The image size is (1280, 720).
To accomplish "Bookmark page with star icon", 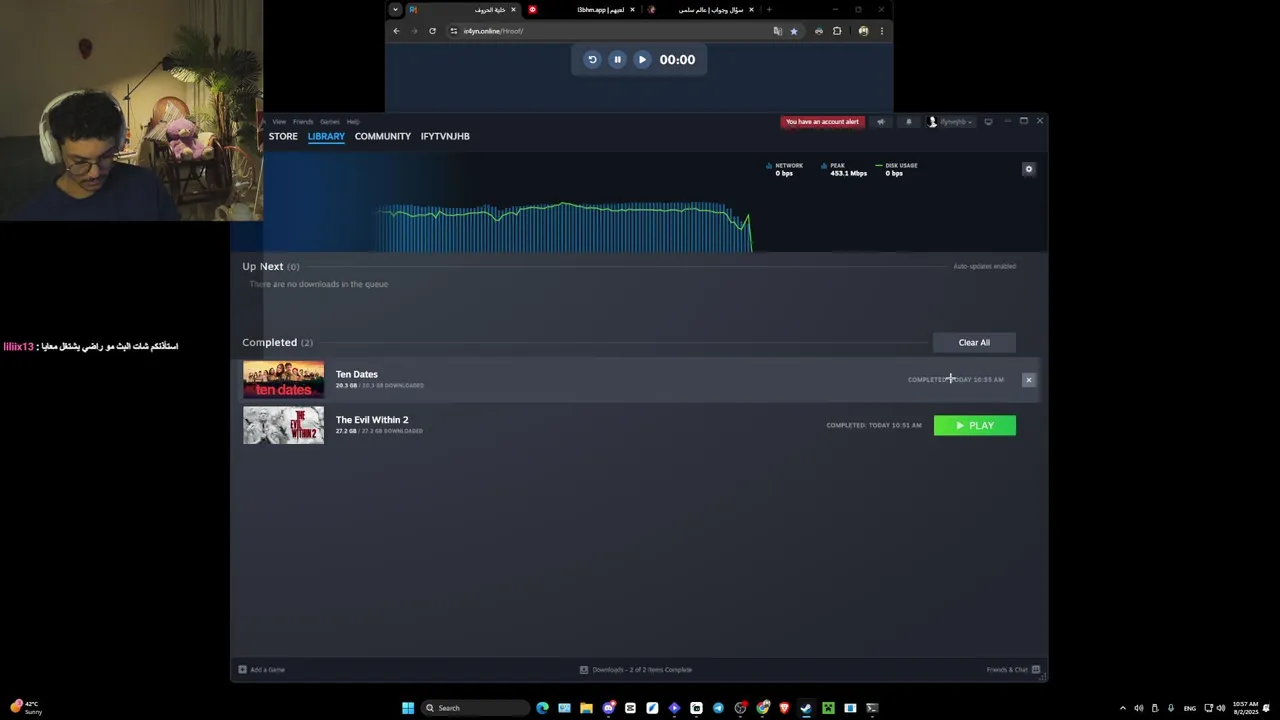I will click(794, 31).
